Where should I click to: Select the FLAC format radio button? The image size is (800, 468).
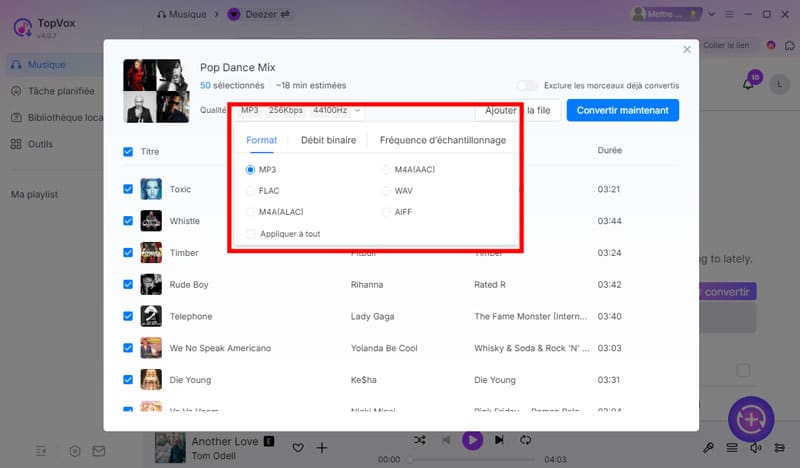click(x=251, y=190)
